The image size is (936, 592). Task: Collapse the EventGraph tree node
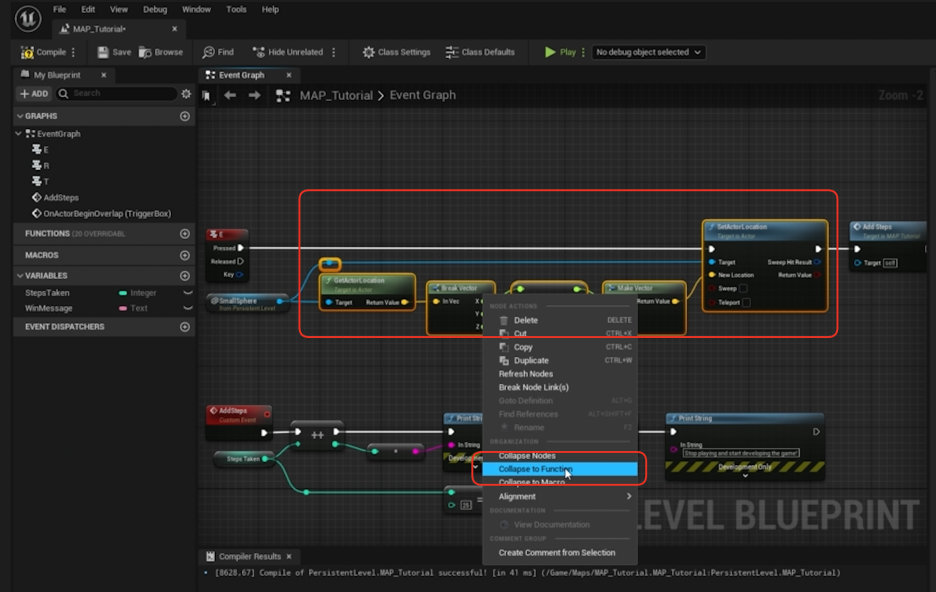pos(19,134)
